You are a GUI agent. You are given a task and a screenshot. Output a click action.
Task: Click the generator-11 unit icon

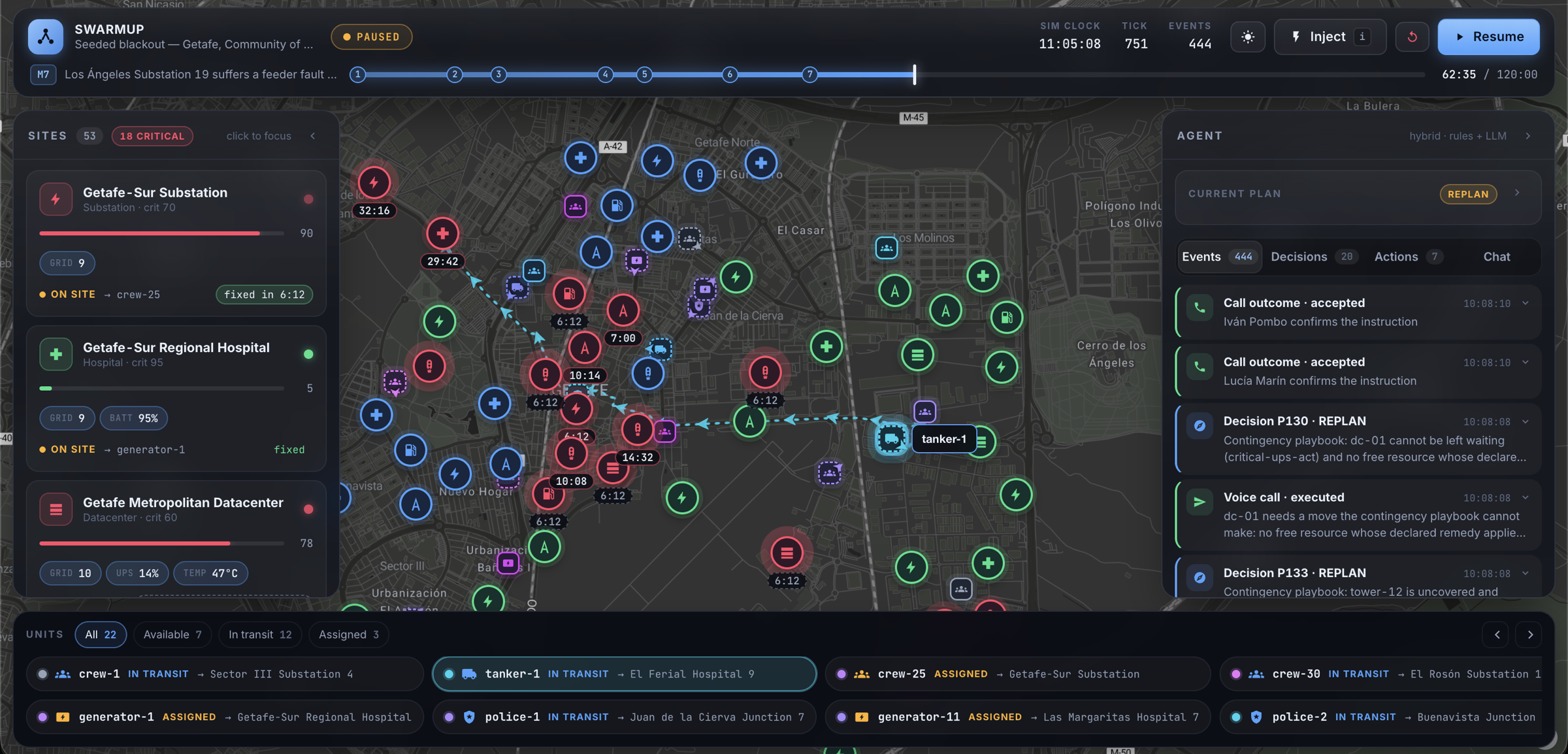[x=862, y=717]
